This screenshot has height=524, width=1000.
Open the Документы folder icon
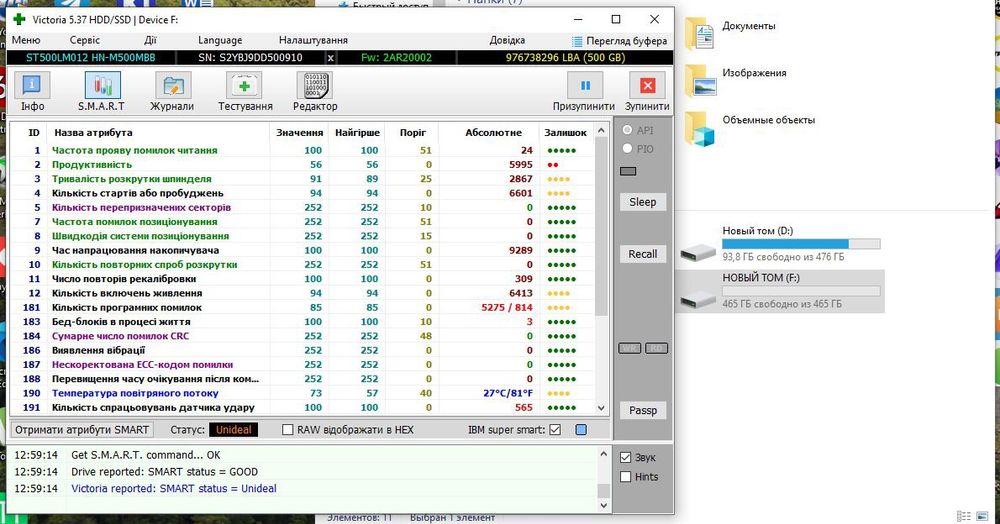(x=699, y=34)
